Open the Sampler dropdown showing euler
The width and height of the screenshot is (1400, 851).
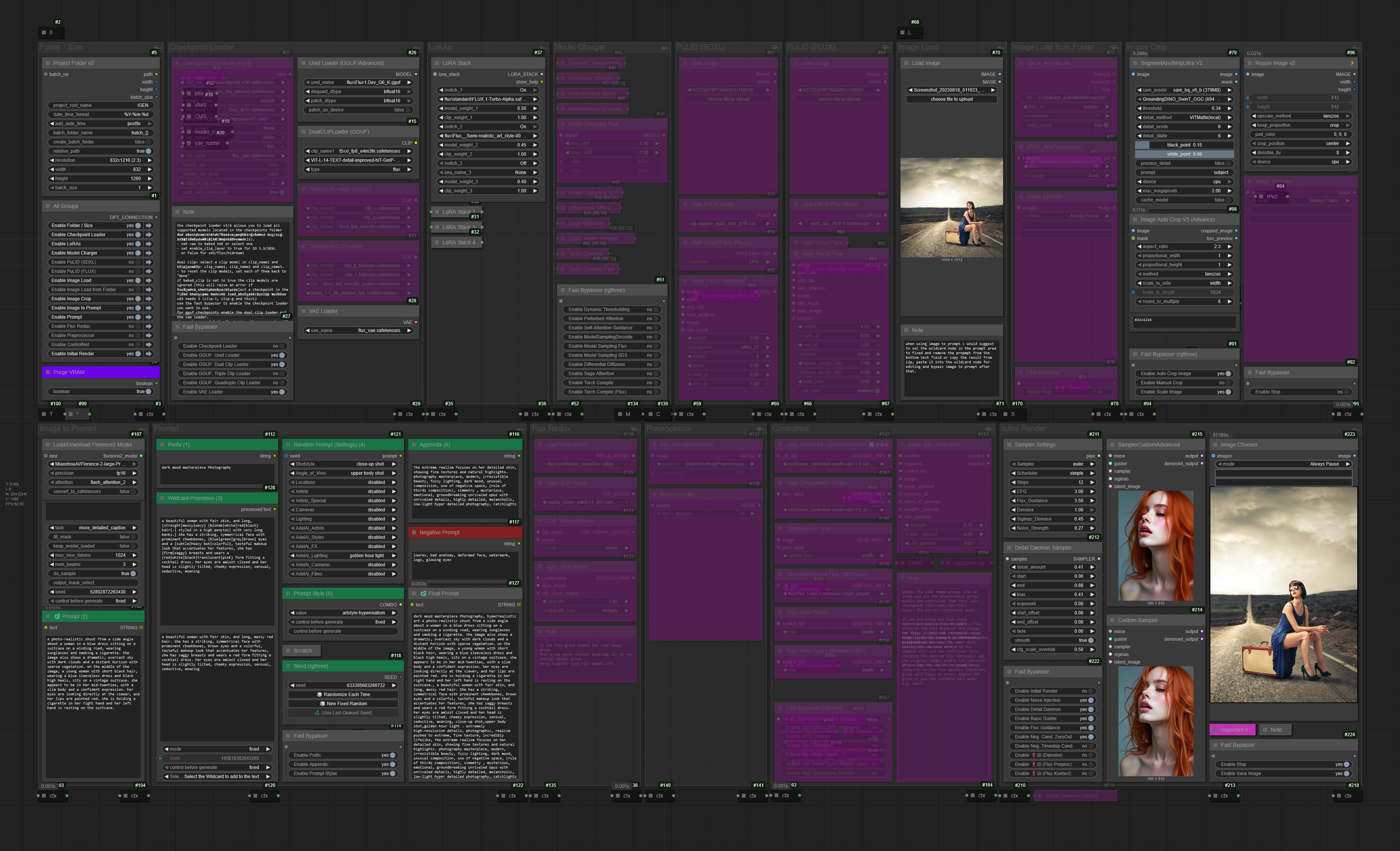click(x=1052, y=464)
